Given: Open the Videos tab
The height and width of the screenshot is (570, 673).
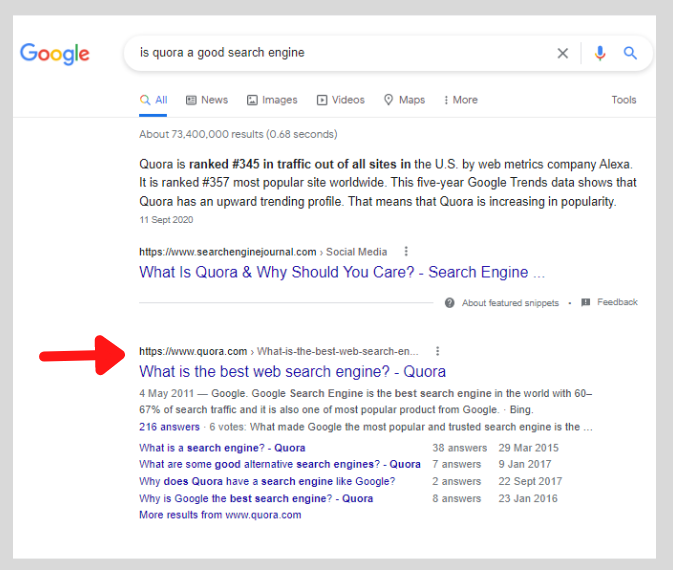Looking at the screenshot, I should (x=340, y=100).
